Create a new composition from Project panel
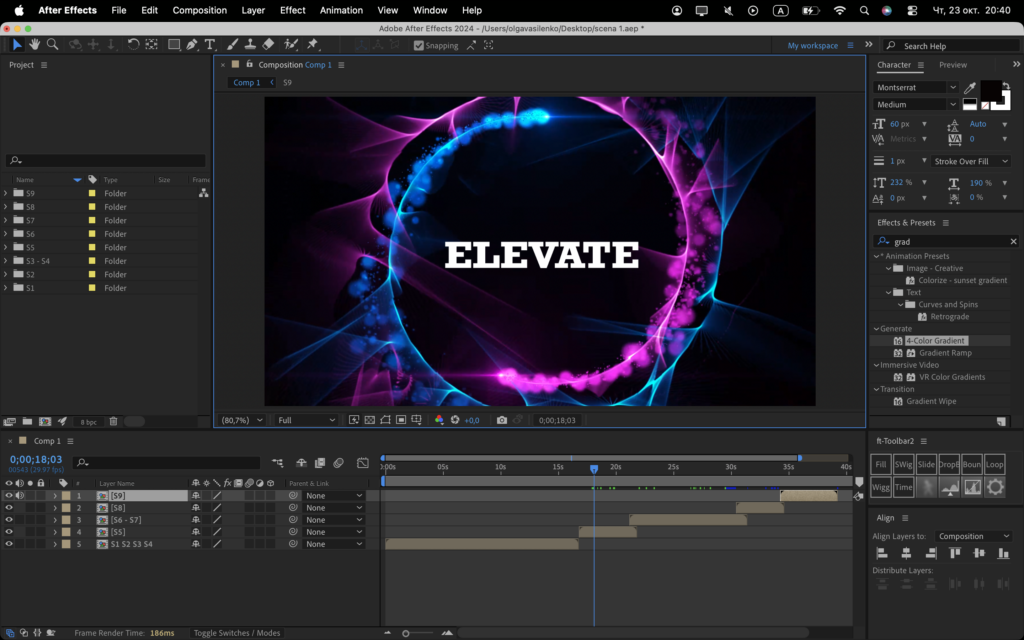Screen dimensions: 1024x640 tap(45, 421)
